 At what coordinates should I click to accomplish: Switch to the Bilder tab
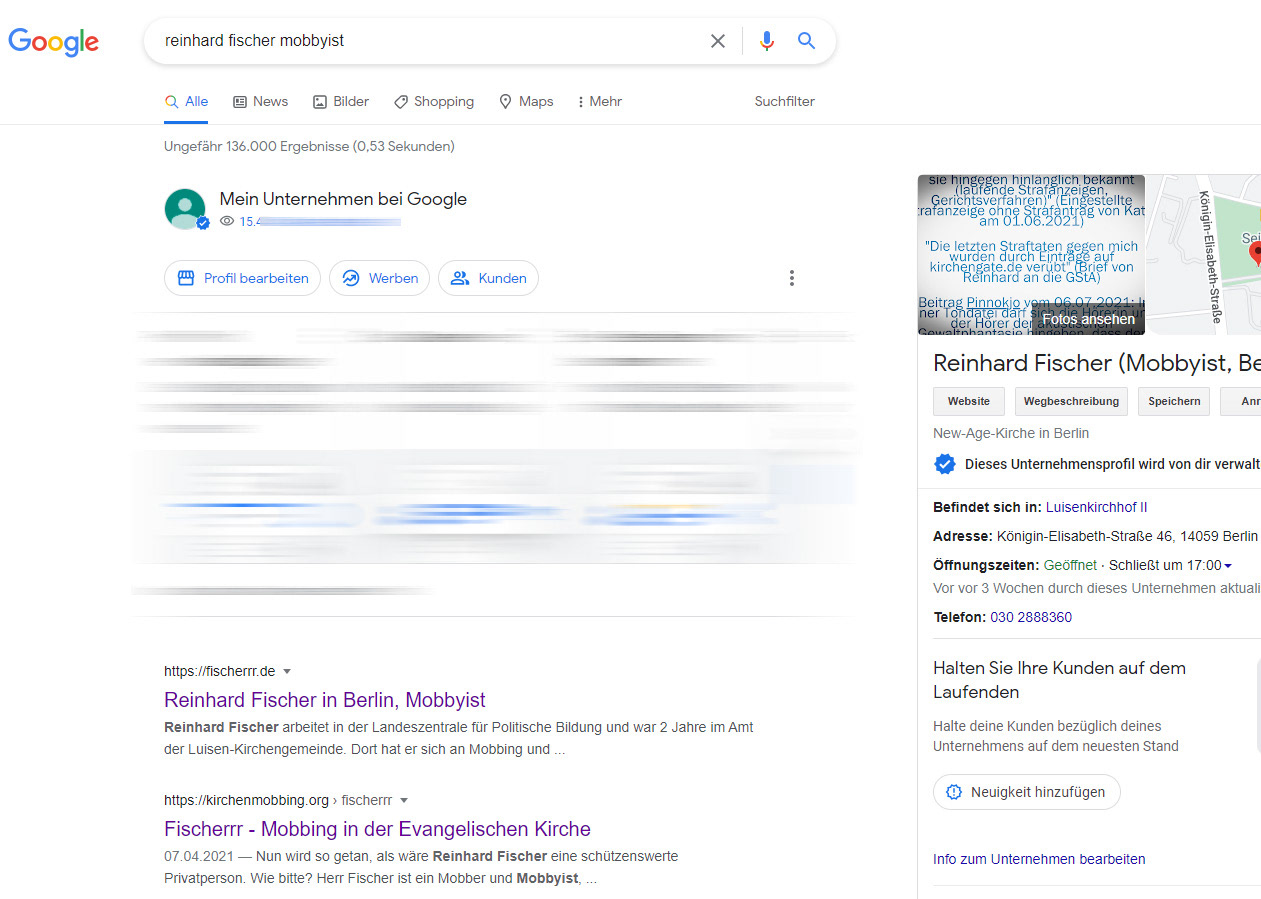[x=341, y=102]
